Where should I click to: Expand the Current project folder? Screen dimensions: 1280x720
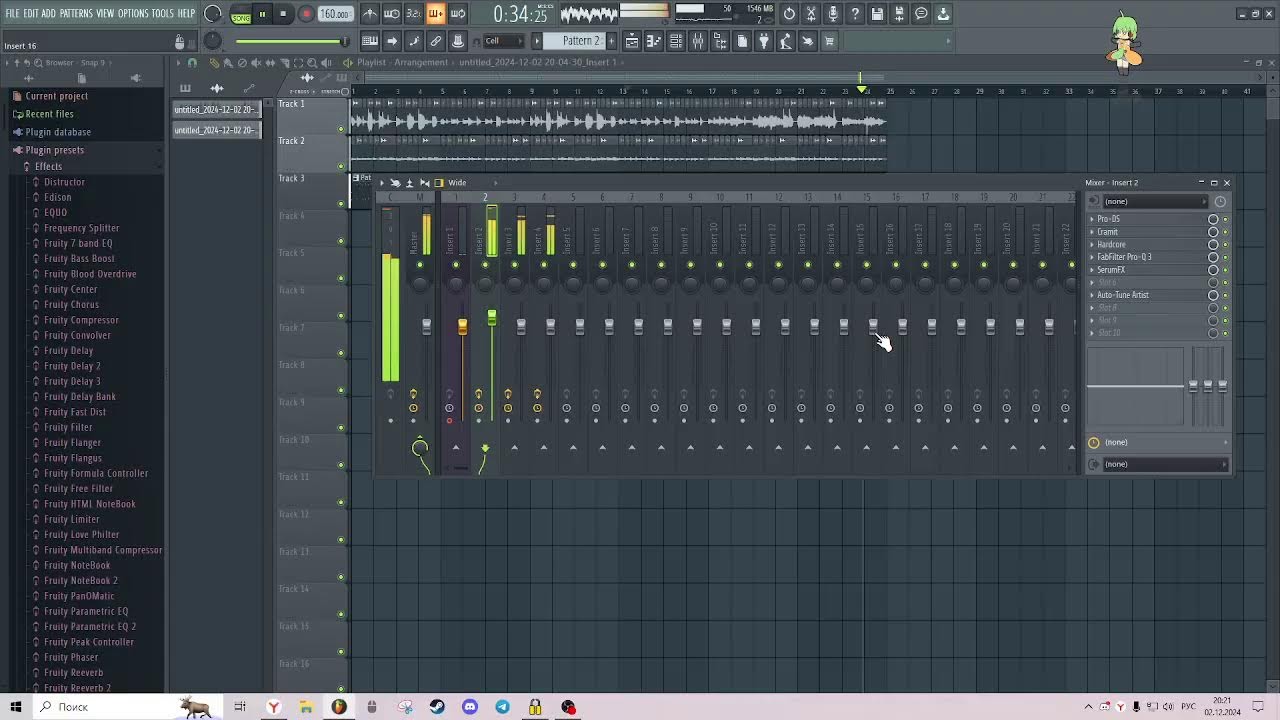(56, 96)
